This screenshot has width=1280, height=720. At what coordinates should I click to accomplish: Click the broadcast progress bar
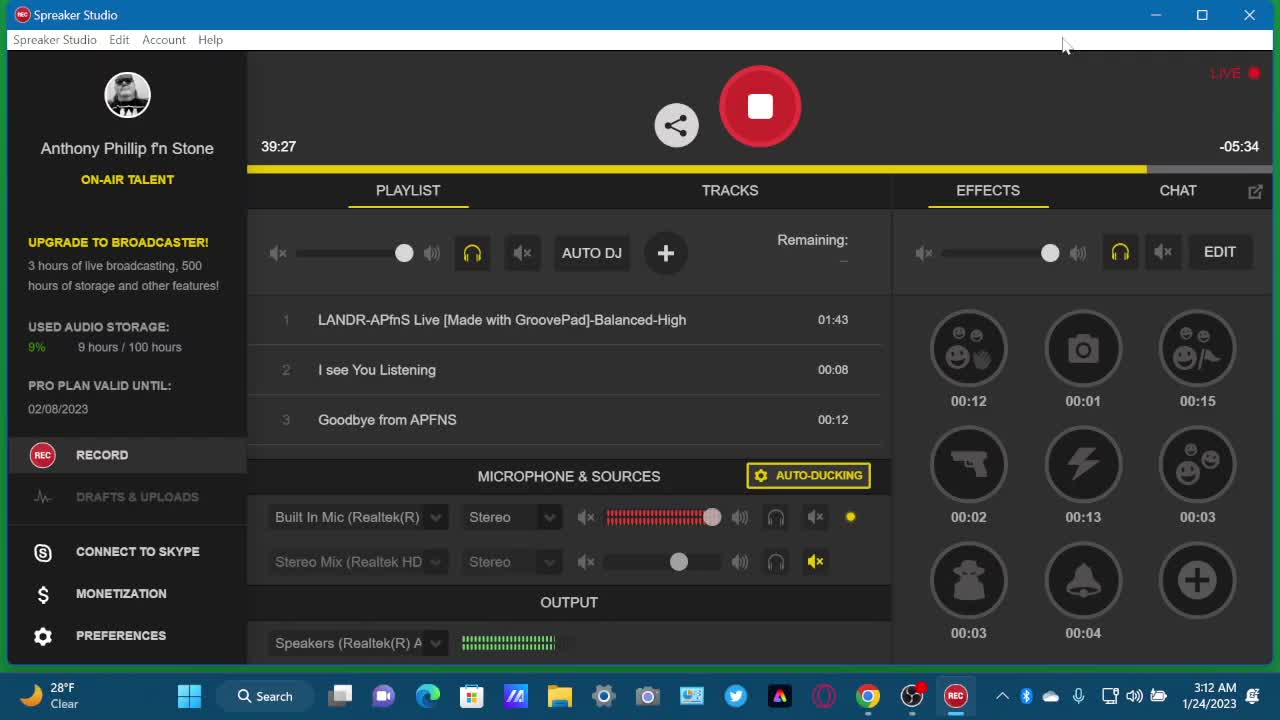[x=759, y=169]
